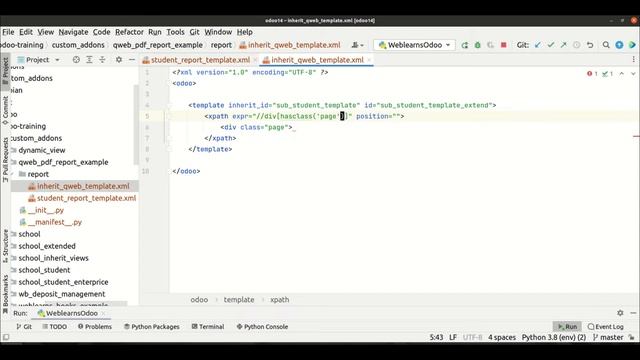Screen dimensions: 640x360
Task: Click Git update project arrow icon
Action: [x=538, y=45]
